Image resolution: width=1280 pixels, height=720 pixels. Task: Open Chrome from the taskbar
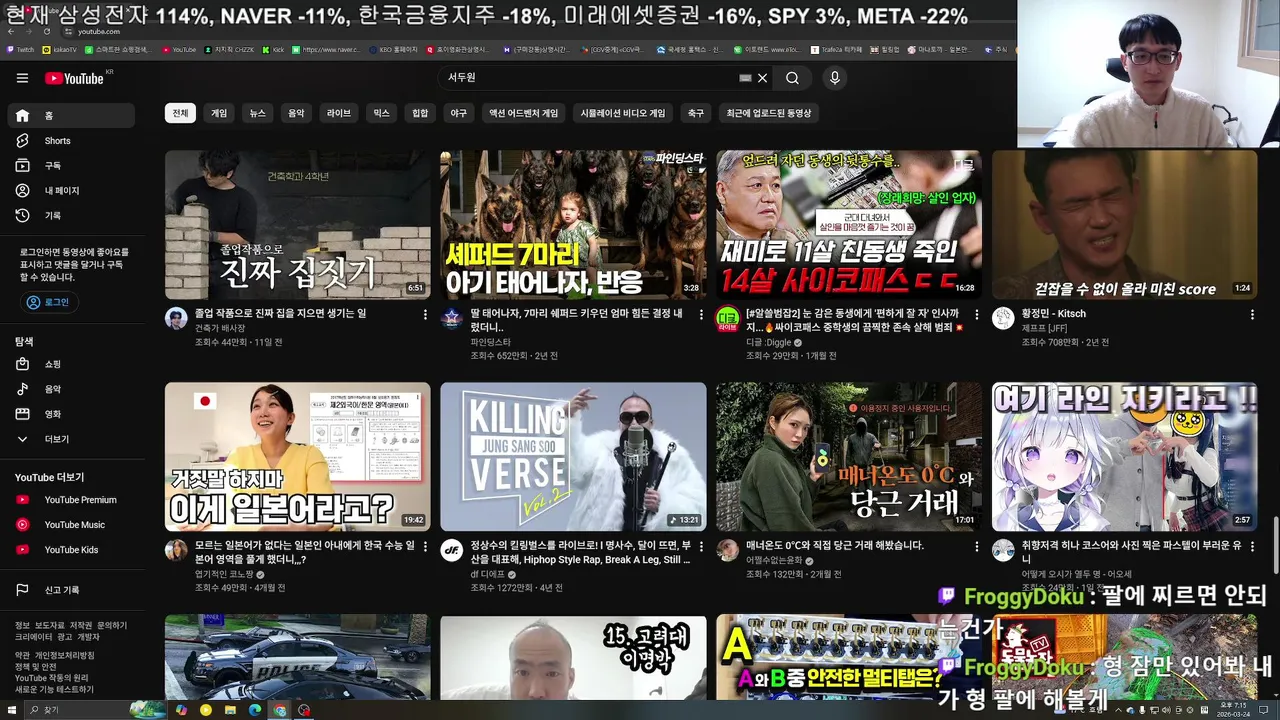pyautogui.click(x=280, y=710)
